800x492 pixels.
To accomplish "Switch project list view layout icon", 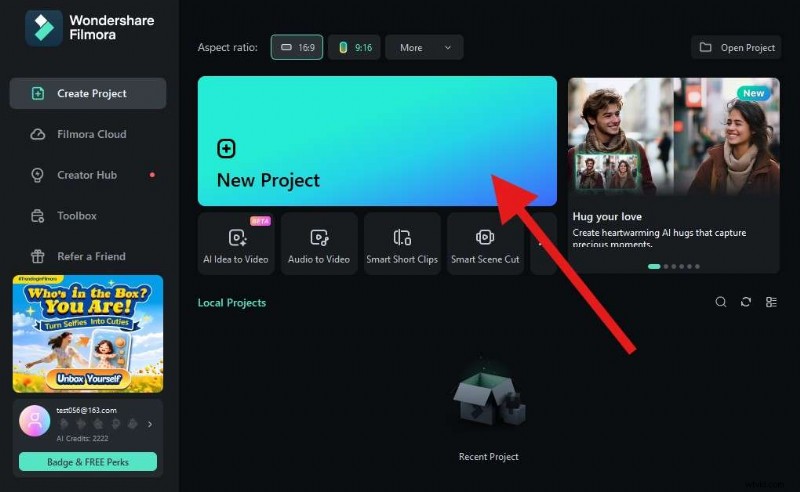I will point(771,302).
